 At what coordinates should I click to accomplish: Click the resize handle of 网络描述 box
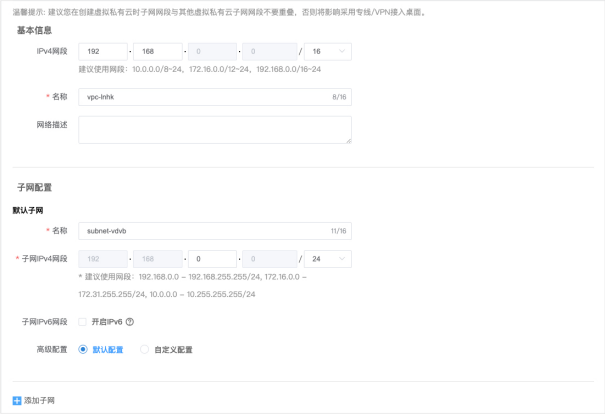pos(348,140)
